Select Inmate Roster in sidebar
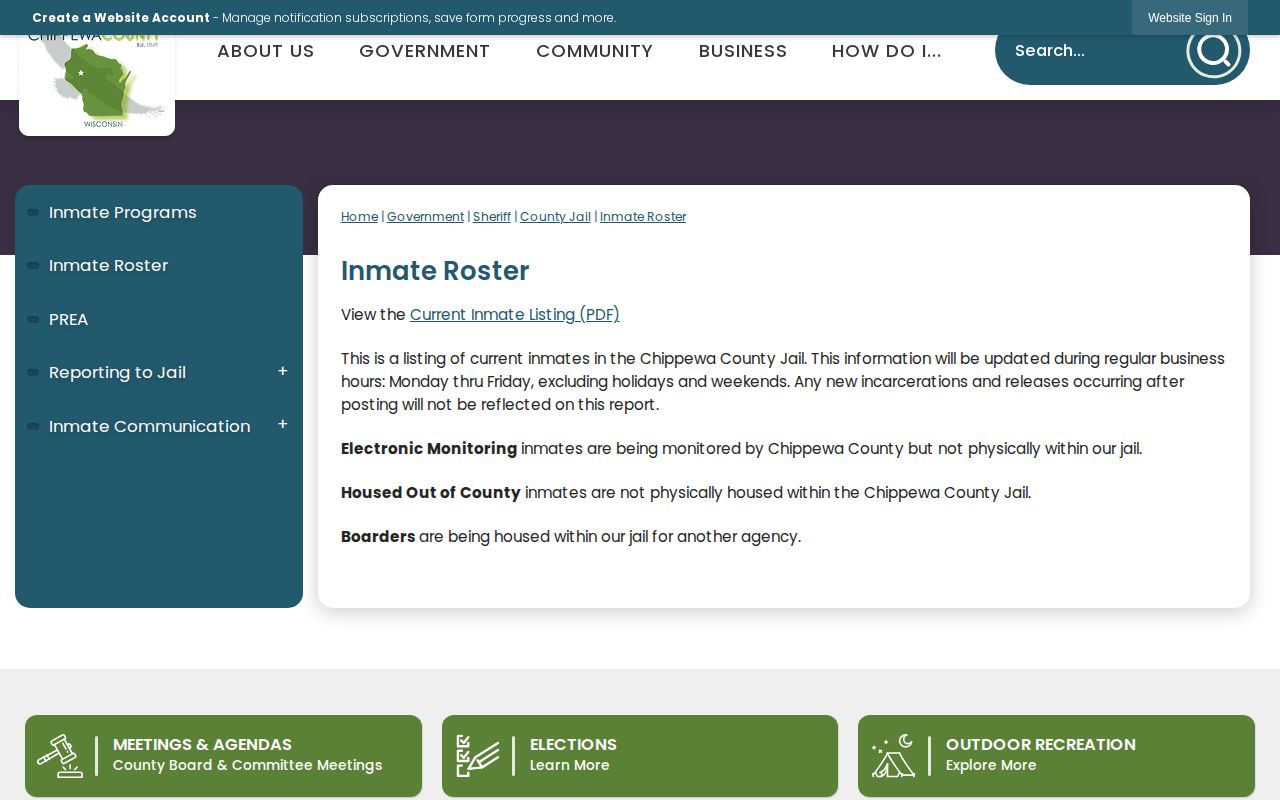This screenshot has width=1280, height=800. tap(109, 265)
